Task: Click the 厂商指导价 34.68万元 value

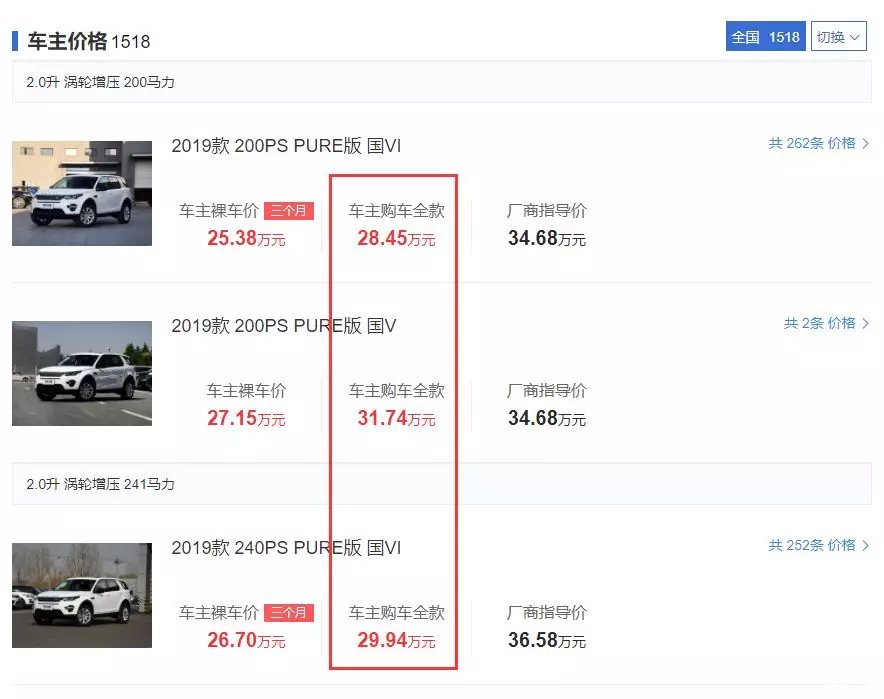Action: (x=548, y=239)
